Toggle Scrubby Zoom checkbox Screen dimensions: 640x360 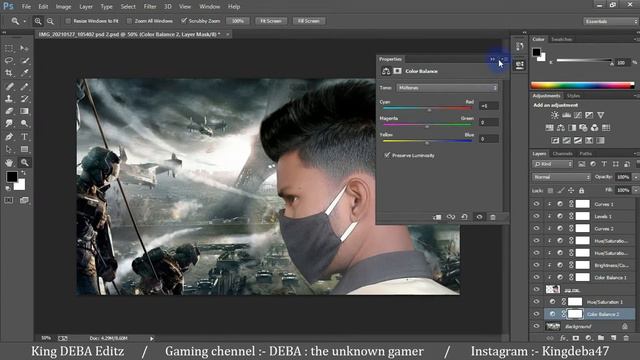(x=184, y=21)
